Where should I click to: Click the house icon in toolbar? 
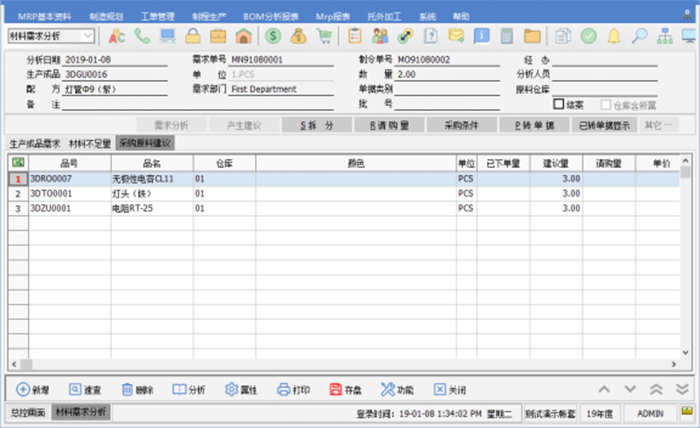click(x=243, y=36)
